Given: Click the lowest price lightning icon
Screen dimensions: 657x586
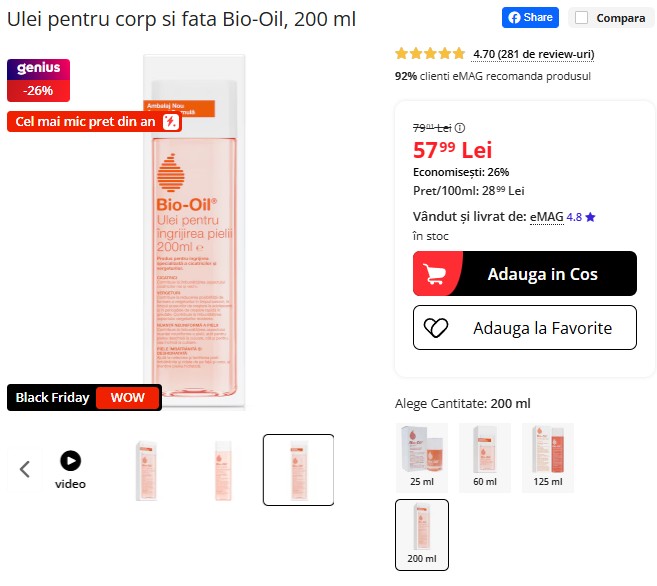Looking at the screenshot, I should [171, 122].
